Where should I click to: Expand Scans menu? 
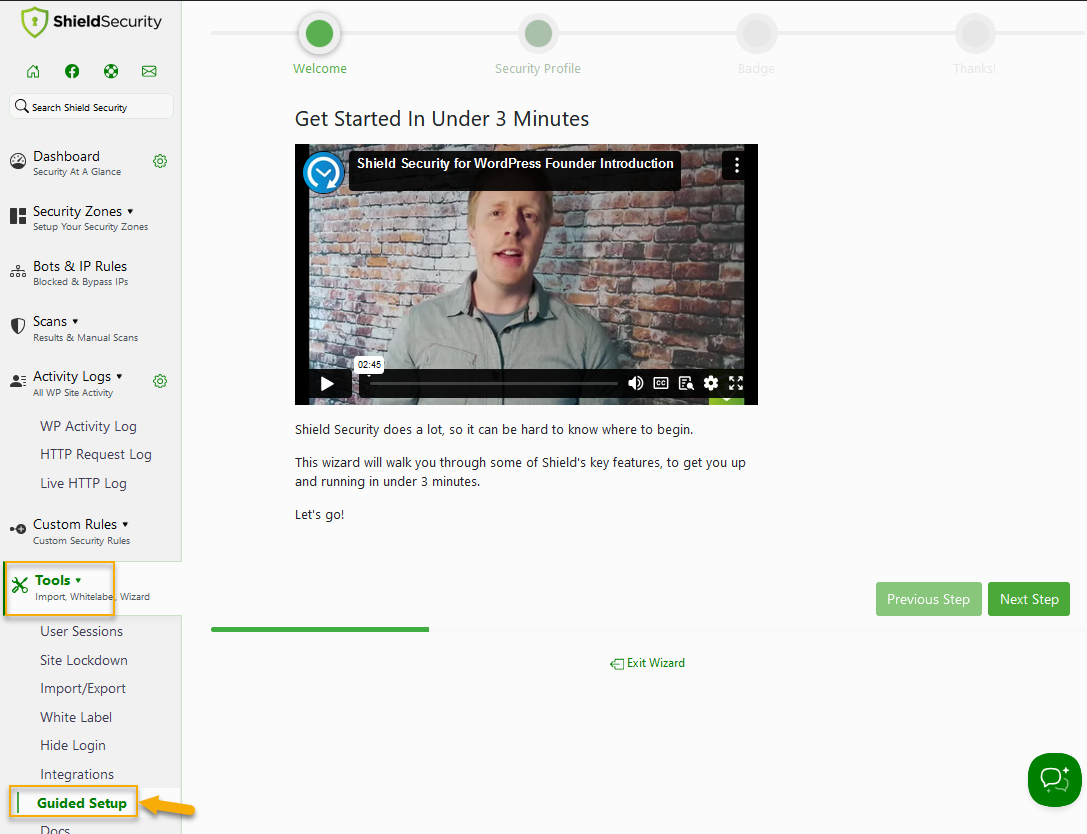[x=75, y=322]
